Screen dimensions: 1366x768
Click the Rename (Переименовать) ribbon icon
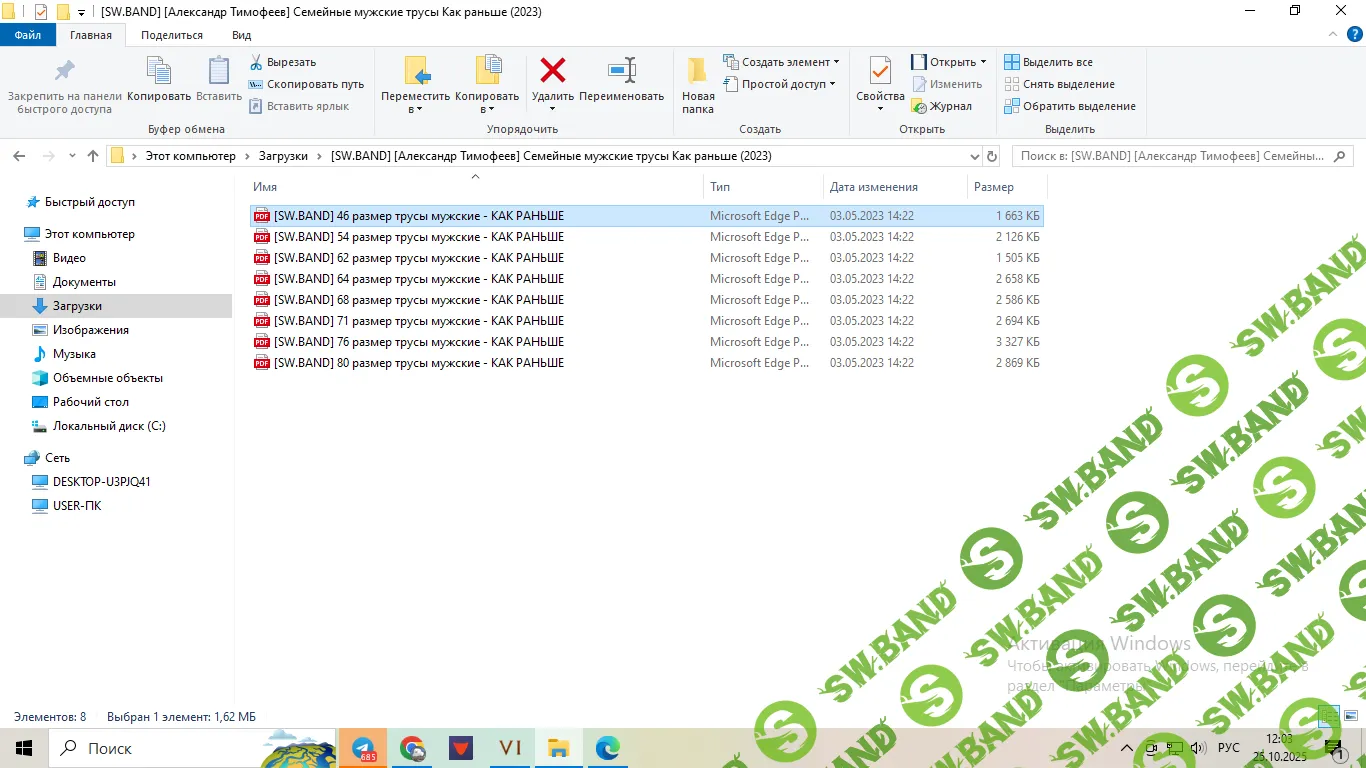[621, 71]
